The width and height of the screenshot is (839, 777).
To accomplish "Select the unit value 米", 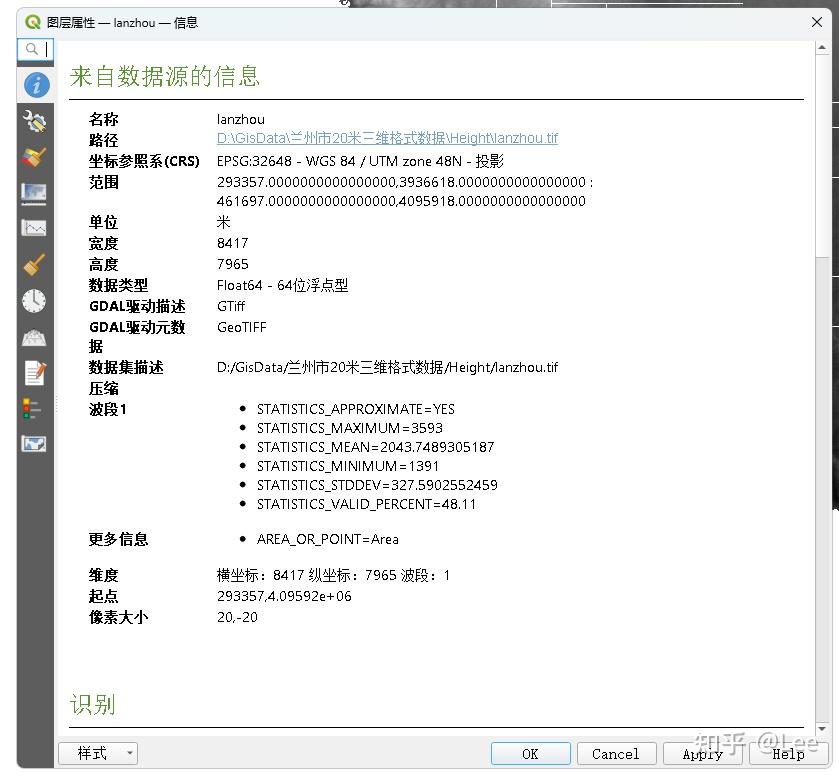I will (223, 222).
